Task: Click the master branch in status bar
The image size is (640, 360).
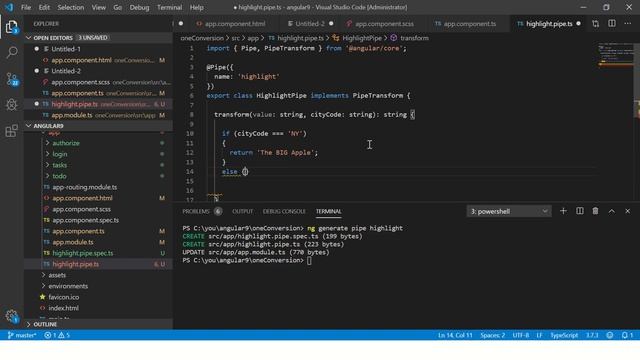Action: click(22, 335)
